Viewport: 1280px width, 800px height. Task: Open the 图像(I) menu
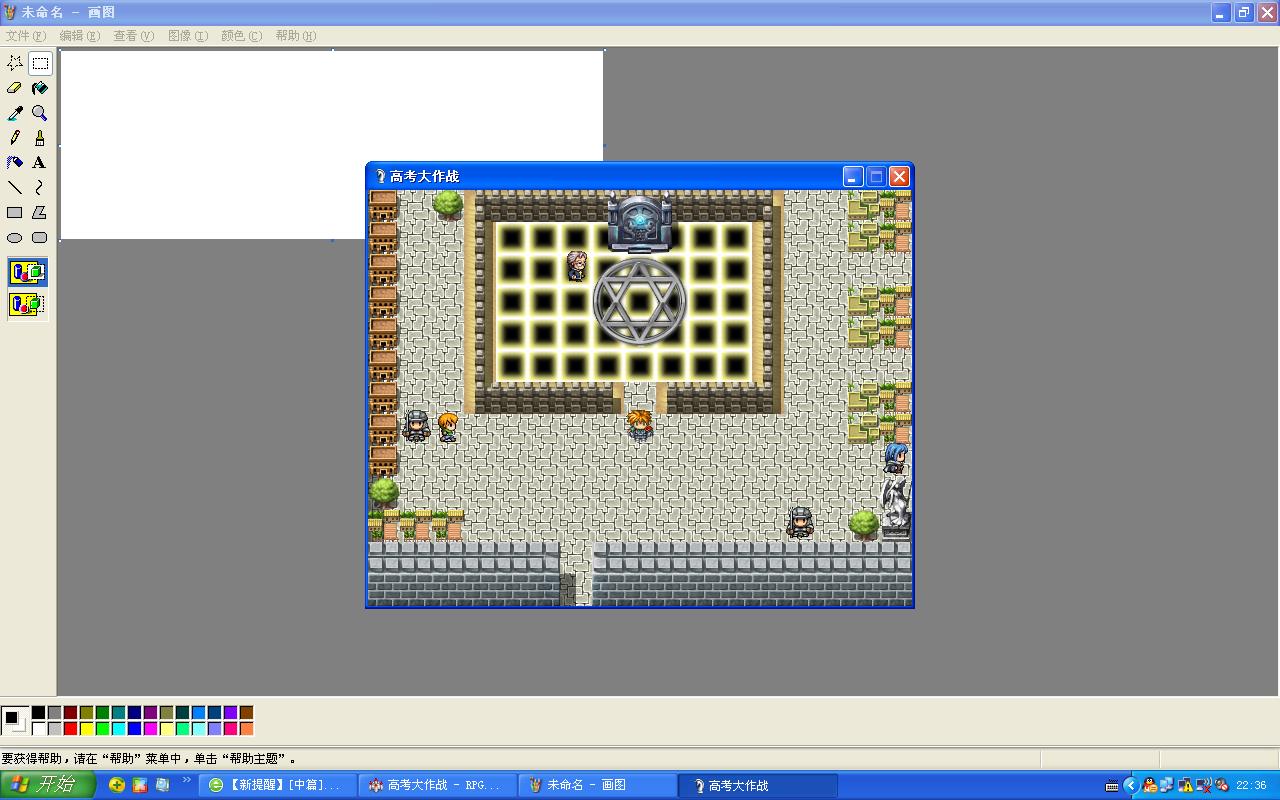(x=188, y=36)
